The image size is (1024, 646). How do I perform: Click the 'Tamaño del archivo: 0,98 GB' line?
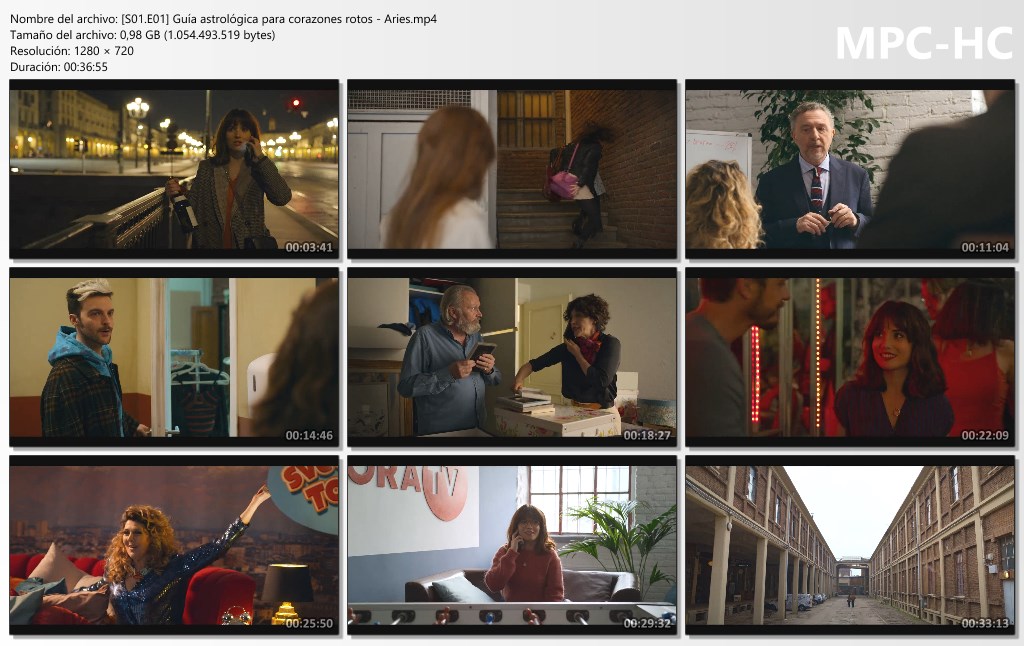click(142, 35)
